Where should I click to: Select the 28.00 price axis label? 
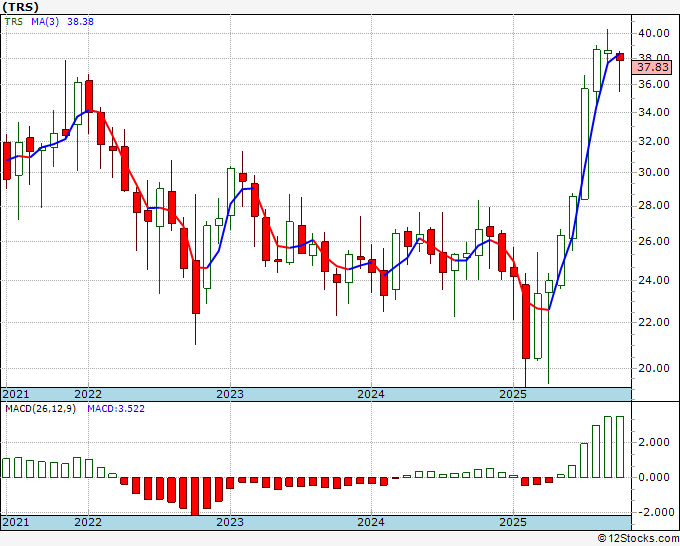[654, 205]
